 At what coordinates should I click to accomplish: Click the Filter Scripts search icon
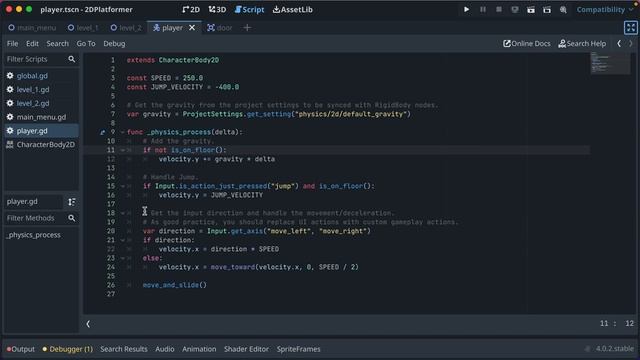pyautogui.click(x=72, y=59)
